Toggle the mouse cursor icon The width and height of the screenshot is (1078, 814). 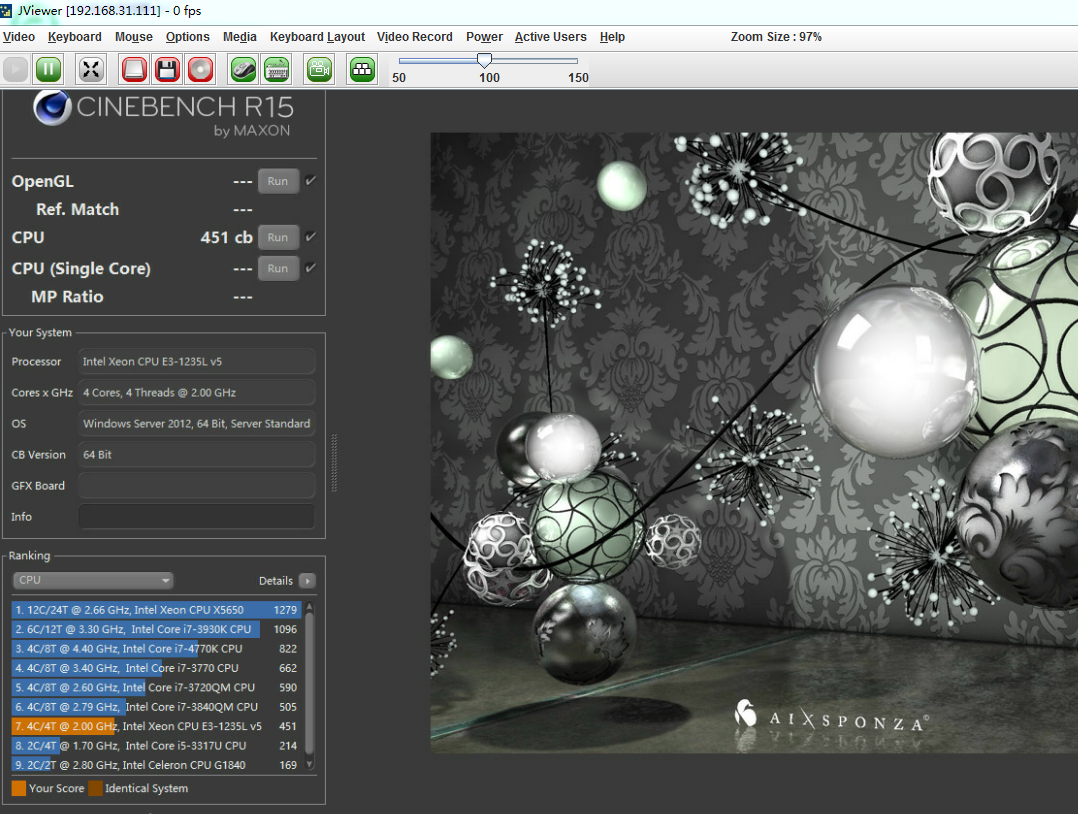[243, 69]
